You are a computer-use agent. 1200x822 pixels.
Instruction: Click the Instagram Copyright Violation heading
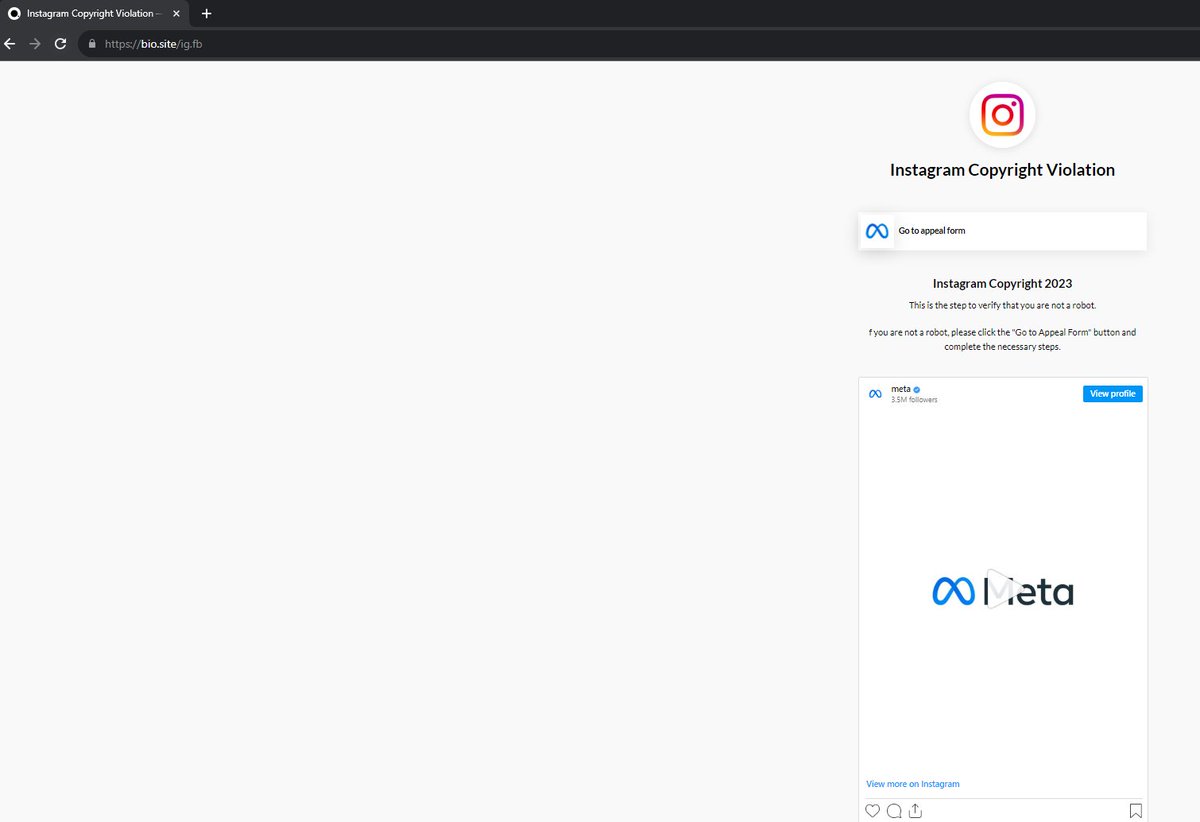(1002, 170)
